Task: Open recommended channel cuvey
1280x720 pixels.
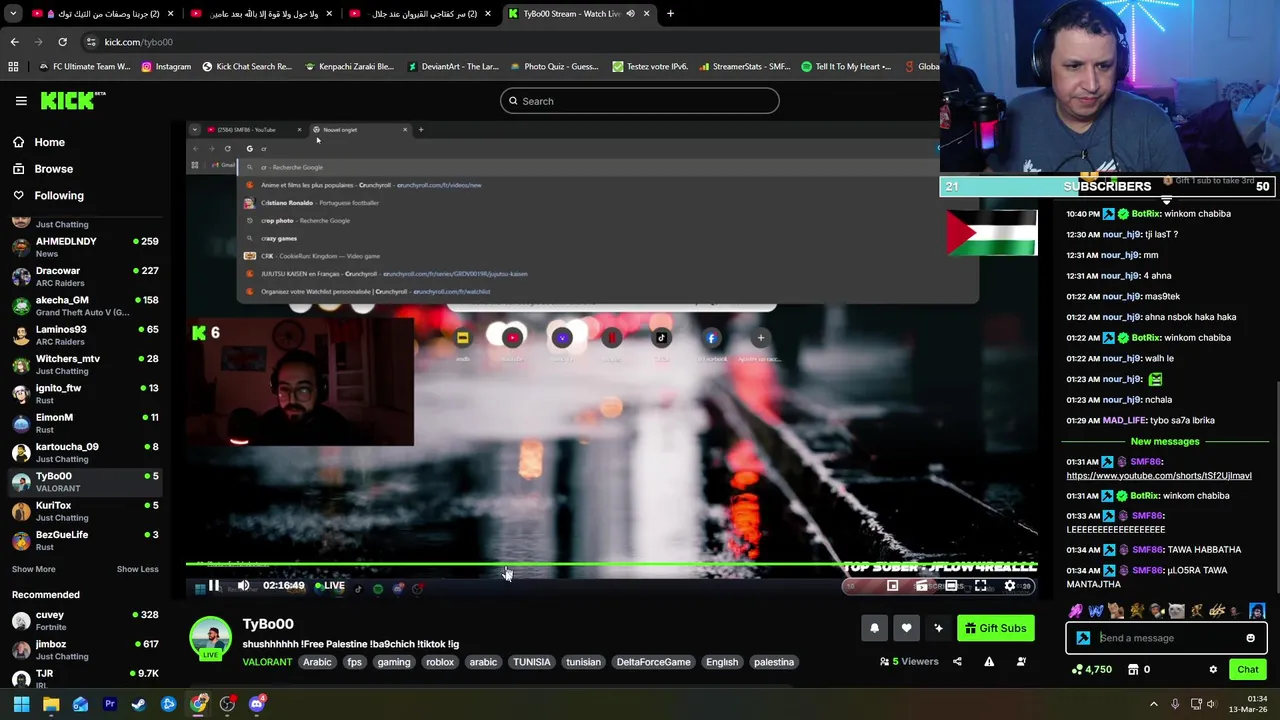Action: point(85,621)
